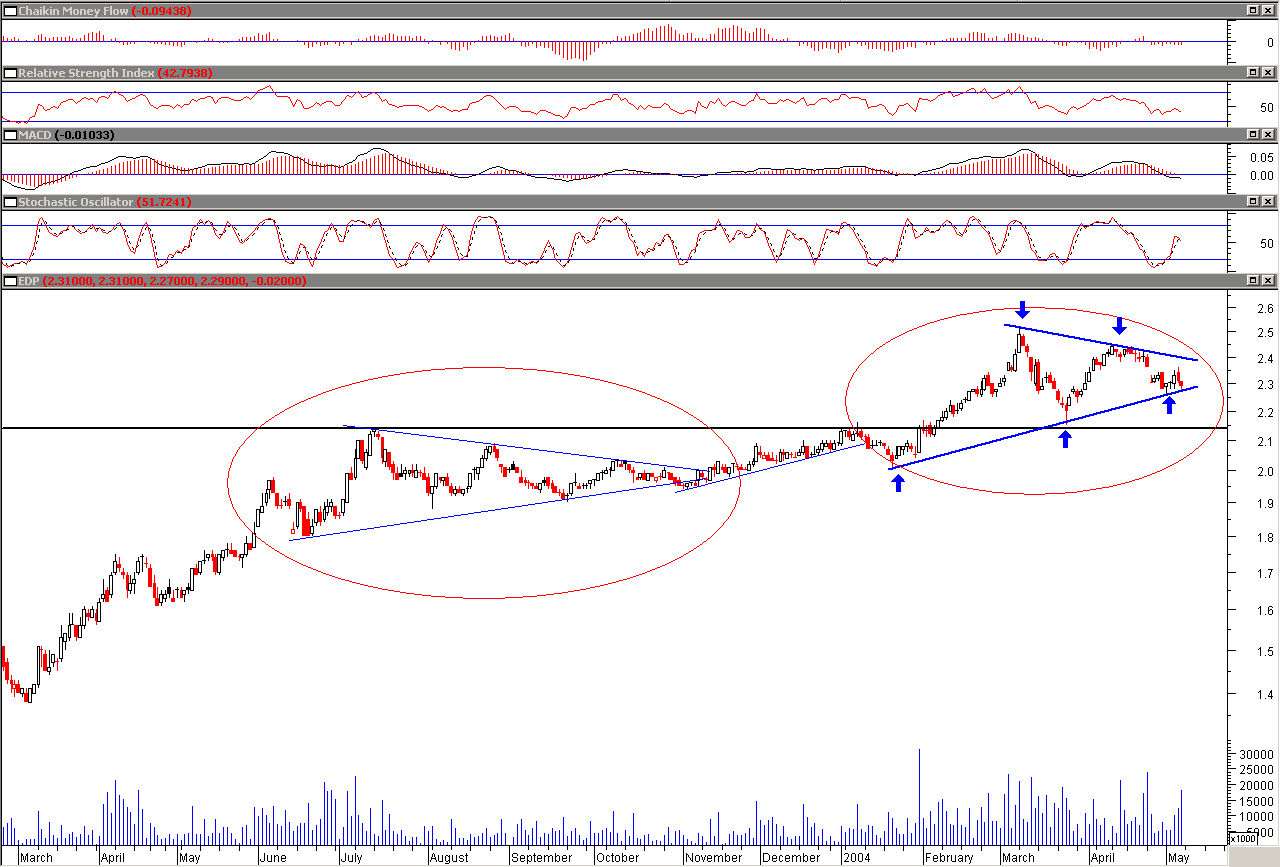Maximize the Chaikin Money Flow panel
The height and width of the screenshot is (867, 1280).
click(x=1252, y=10)
